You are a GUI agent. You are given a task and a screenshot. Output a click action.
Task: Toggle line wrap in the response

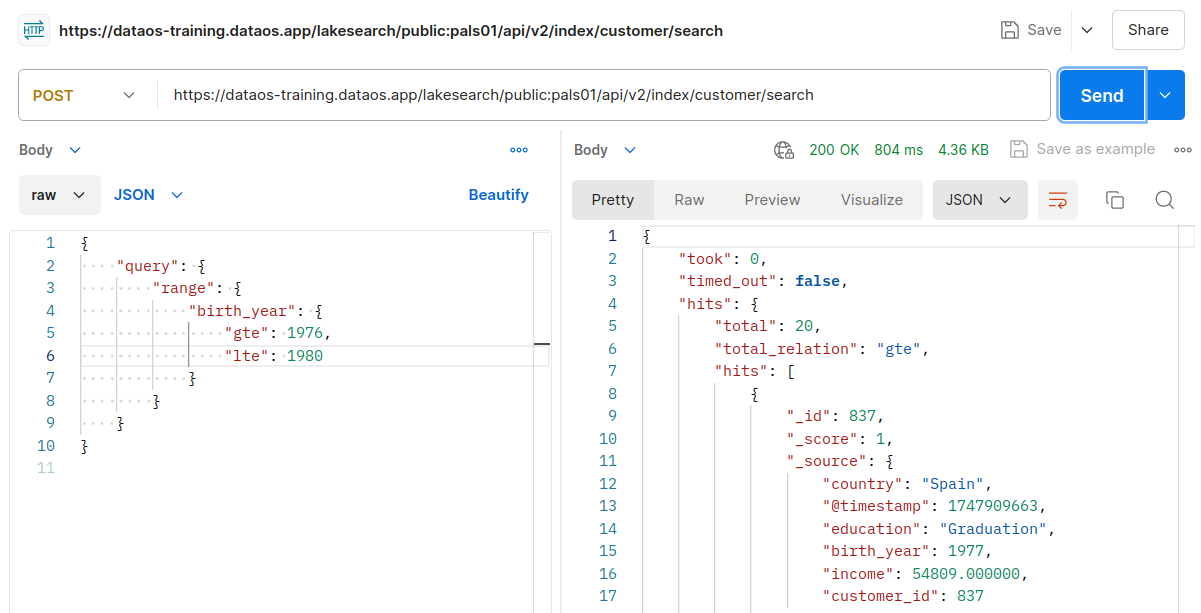1058,200
